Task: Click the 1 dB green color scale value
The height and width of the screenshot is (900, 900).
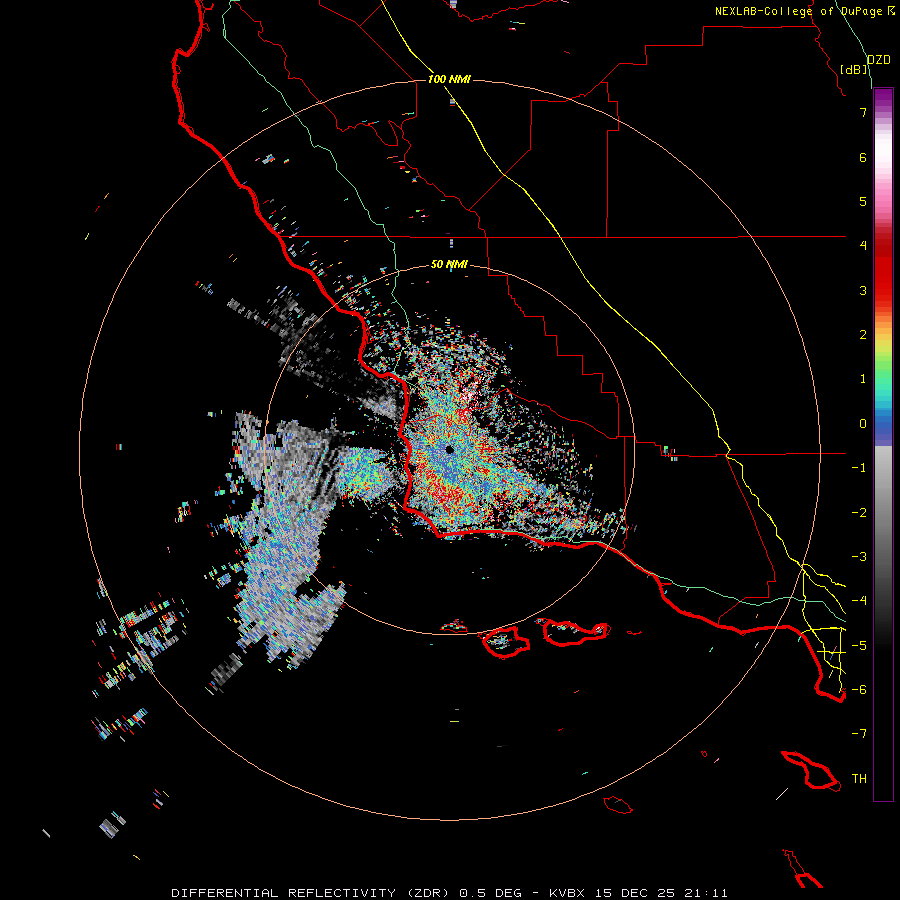Action: tap(863, 379)
